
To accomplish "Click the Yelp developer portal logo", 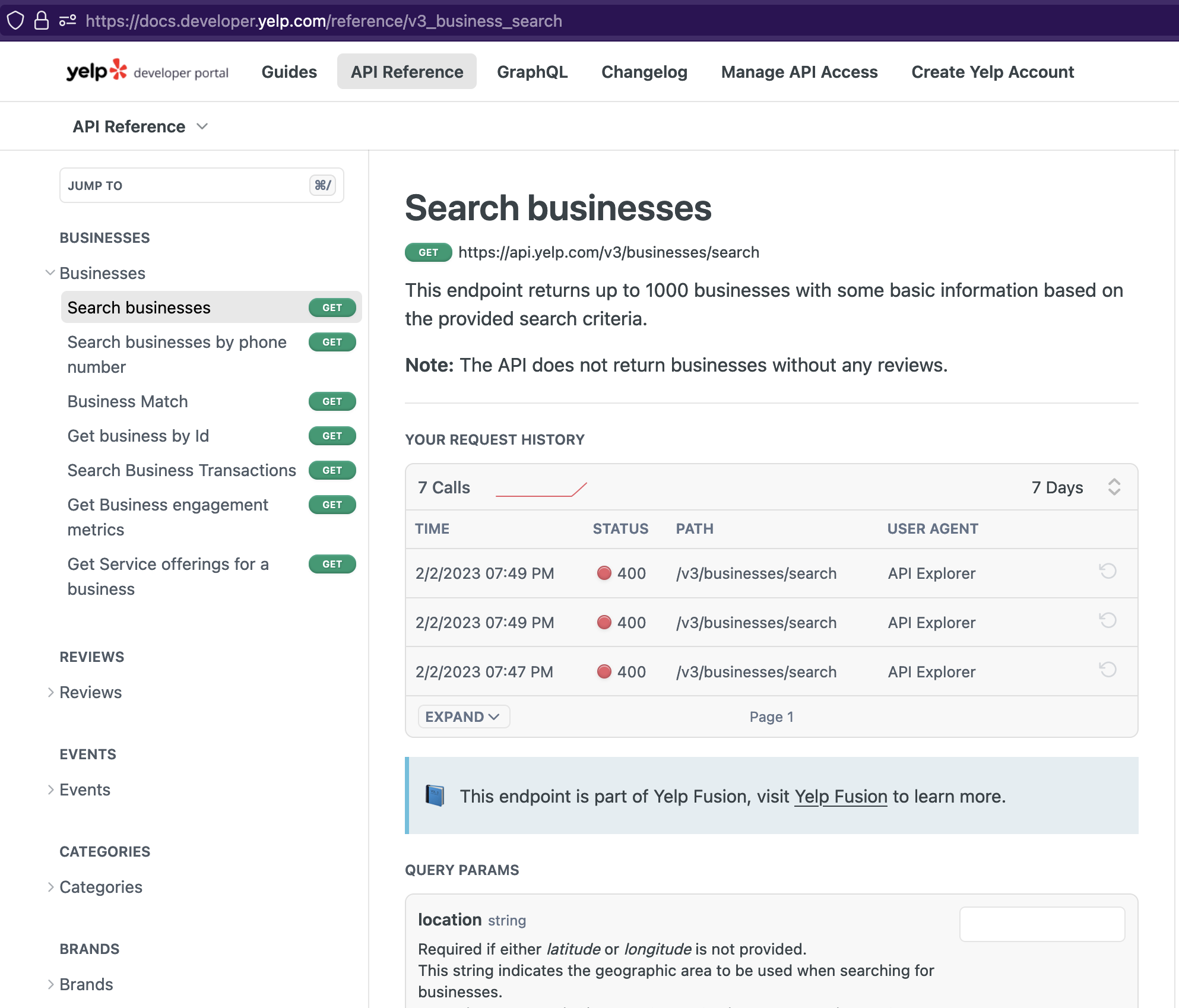I will click(x=147, y=72).
